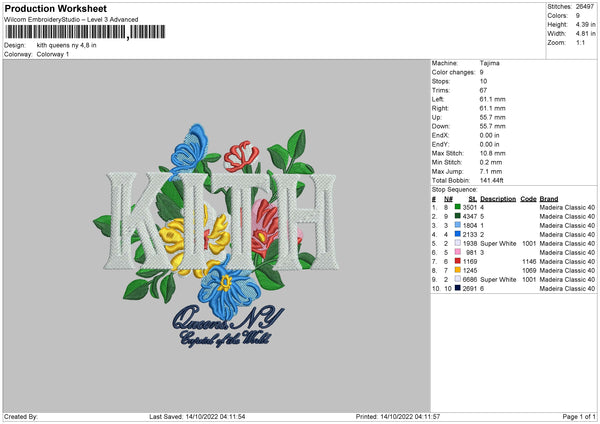The height and width of the screenshot is (424, 600).
Task: Click the Total Bobbin value '141.44ft'
Action: click(x=492, y=180)
